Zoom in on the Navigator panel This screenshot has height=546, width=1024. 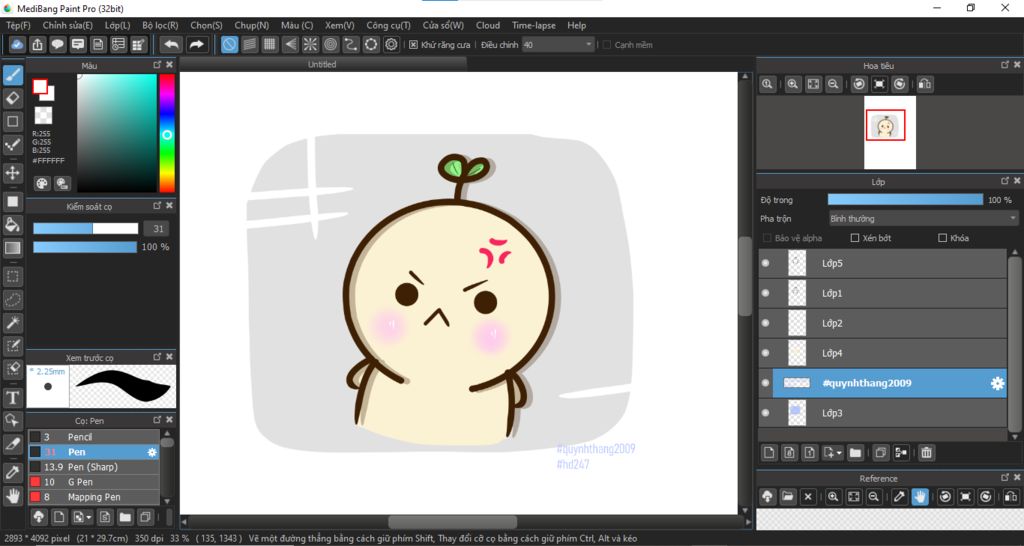click(793, 84)
